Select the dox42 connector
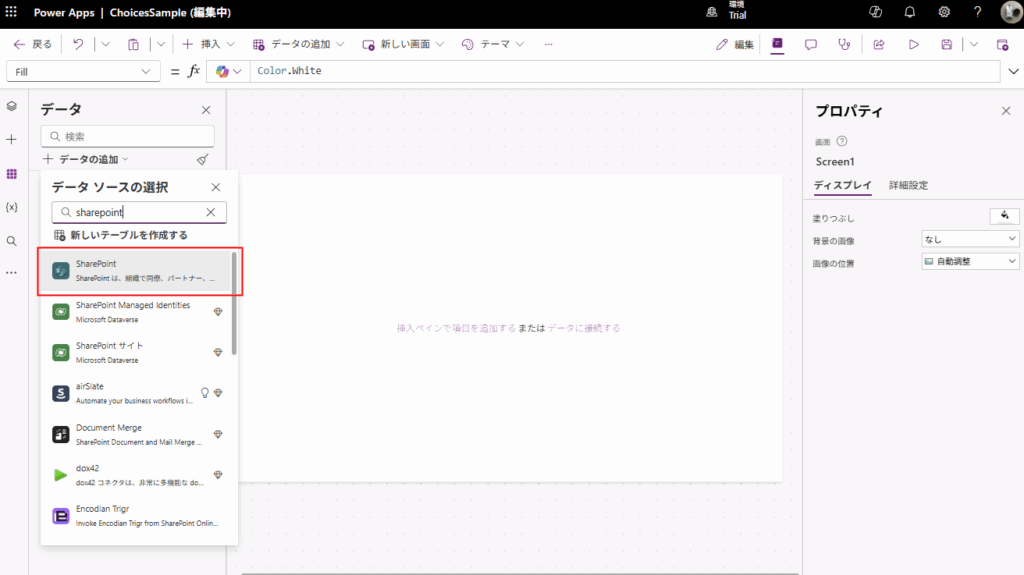The height and width of the screenshot is (575, 1024). pyautogui.click(x=136, y=474)
